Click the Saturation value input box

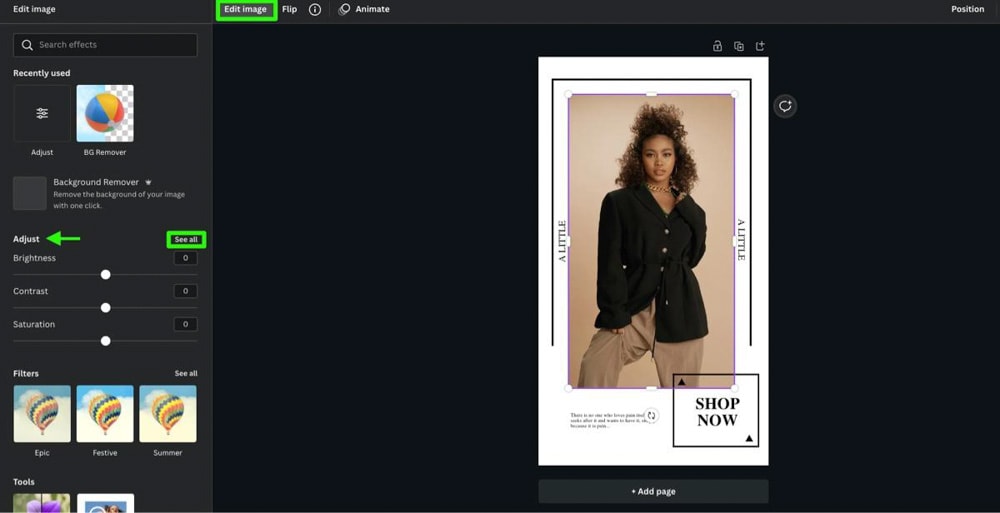pos(185,324)
